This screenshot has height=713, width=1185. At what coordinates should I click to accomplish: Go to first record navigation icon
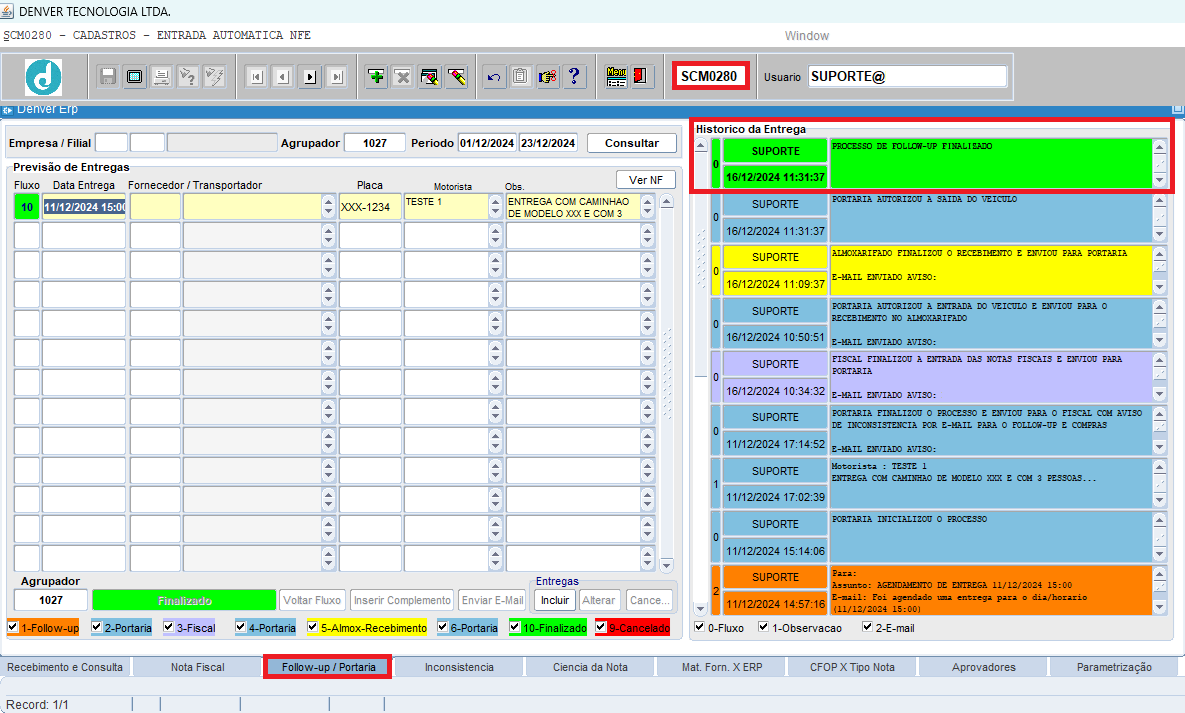(x=257, y=76)
